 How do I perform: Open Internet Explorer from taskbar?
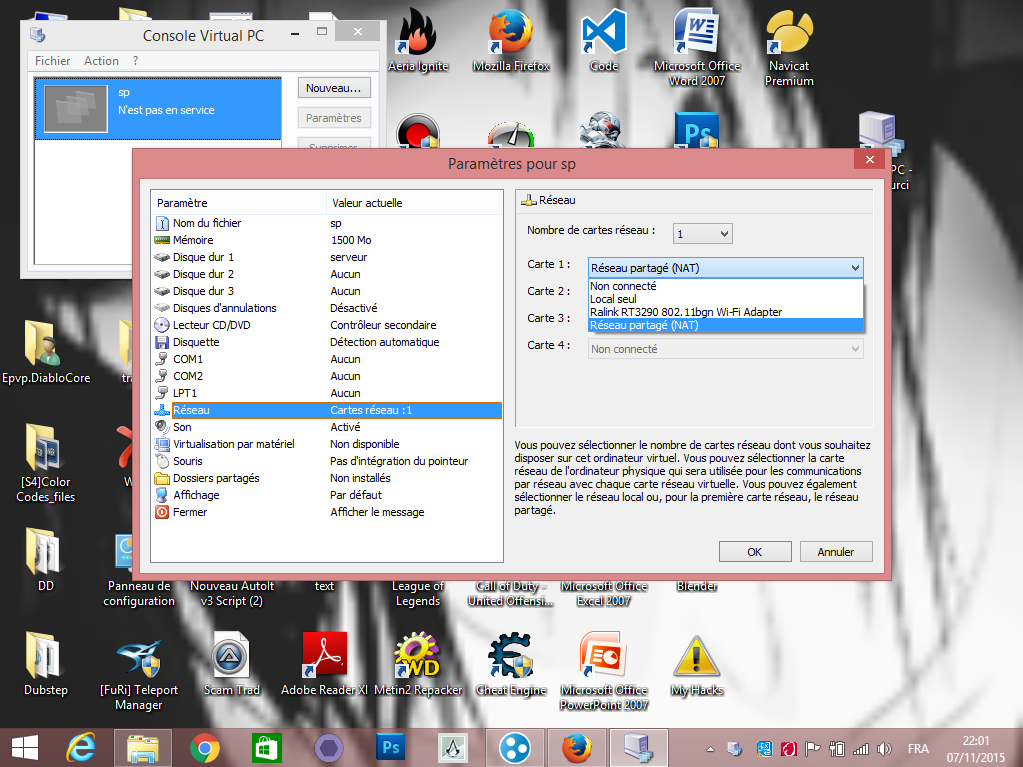pos(81,748)
